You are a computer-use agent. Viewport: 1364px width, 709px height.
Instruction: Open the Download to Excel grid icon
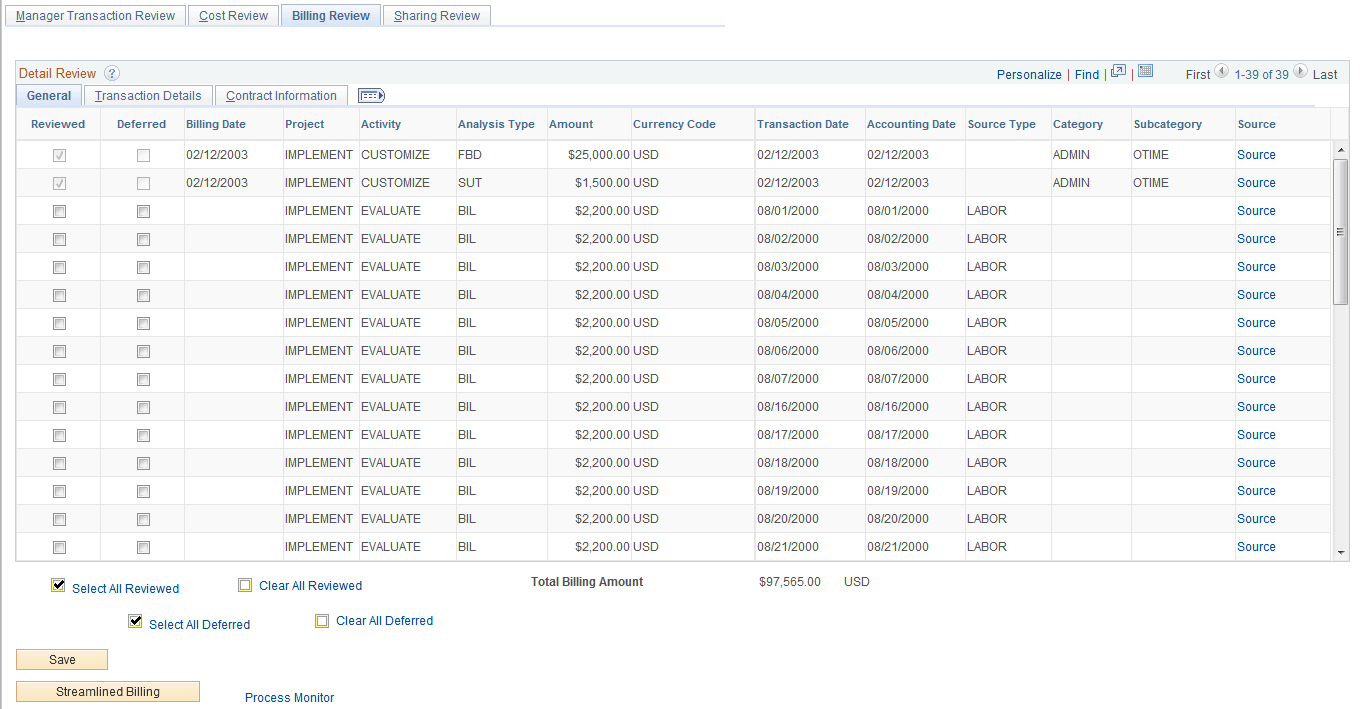click(1145, 72)
